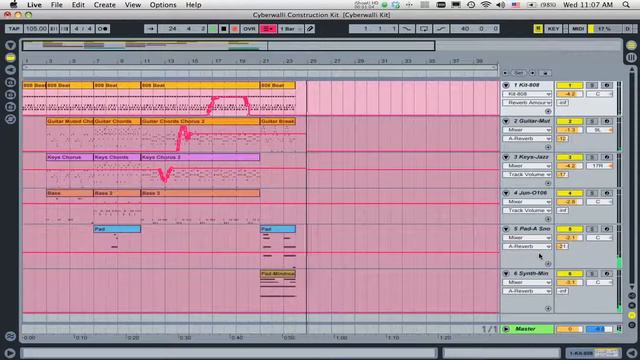640x360 pixels.
Task: Open the Hot-Swap browser icon
Action: (11, 119)
